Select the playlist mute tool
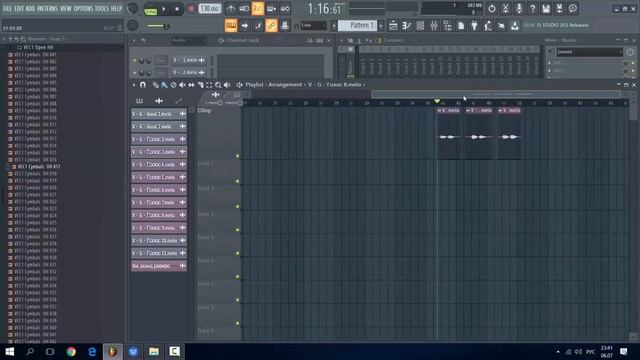The image size is (640, 360). coord(182,85)
